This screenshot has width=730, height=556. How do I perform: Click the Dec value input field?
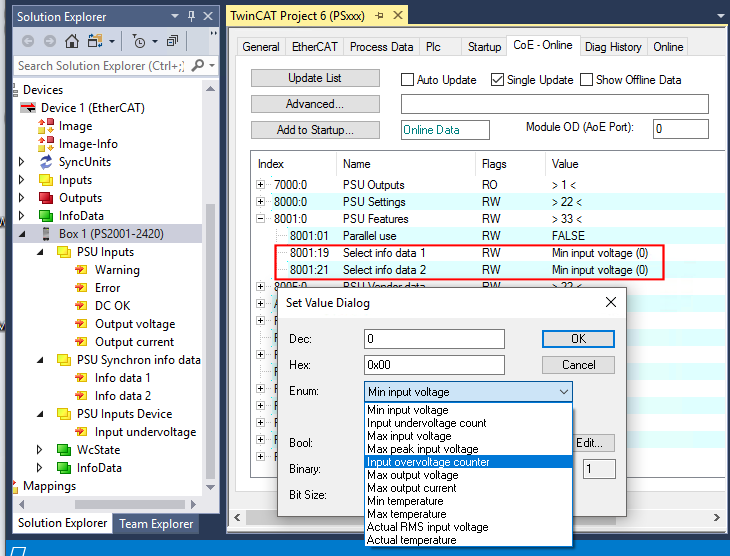pos(434,339)
